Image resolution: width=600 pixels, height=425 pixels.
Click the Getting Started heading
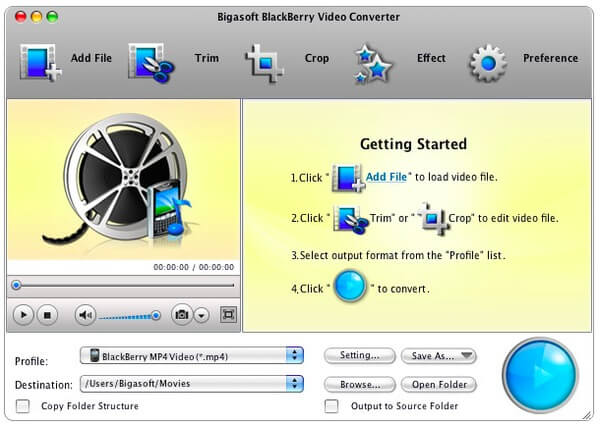[x=413, y=144]
